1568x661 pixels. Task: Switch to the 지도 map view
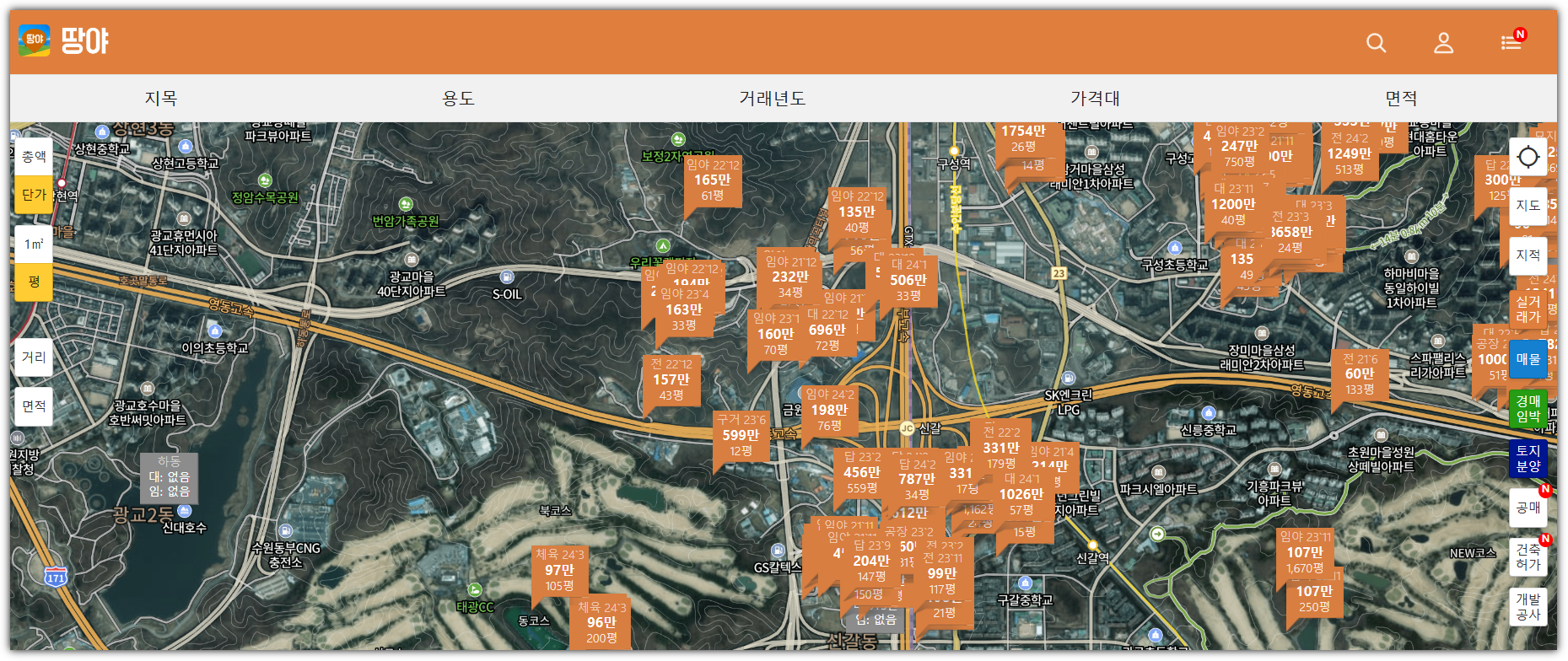point(1528,206)
